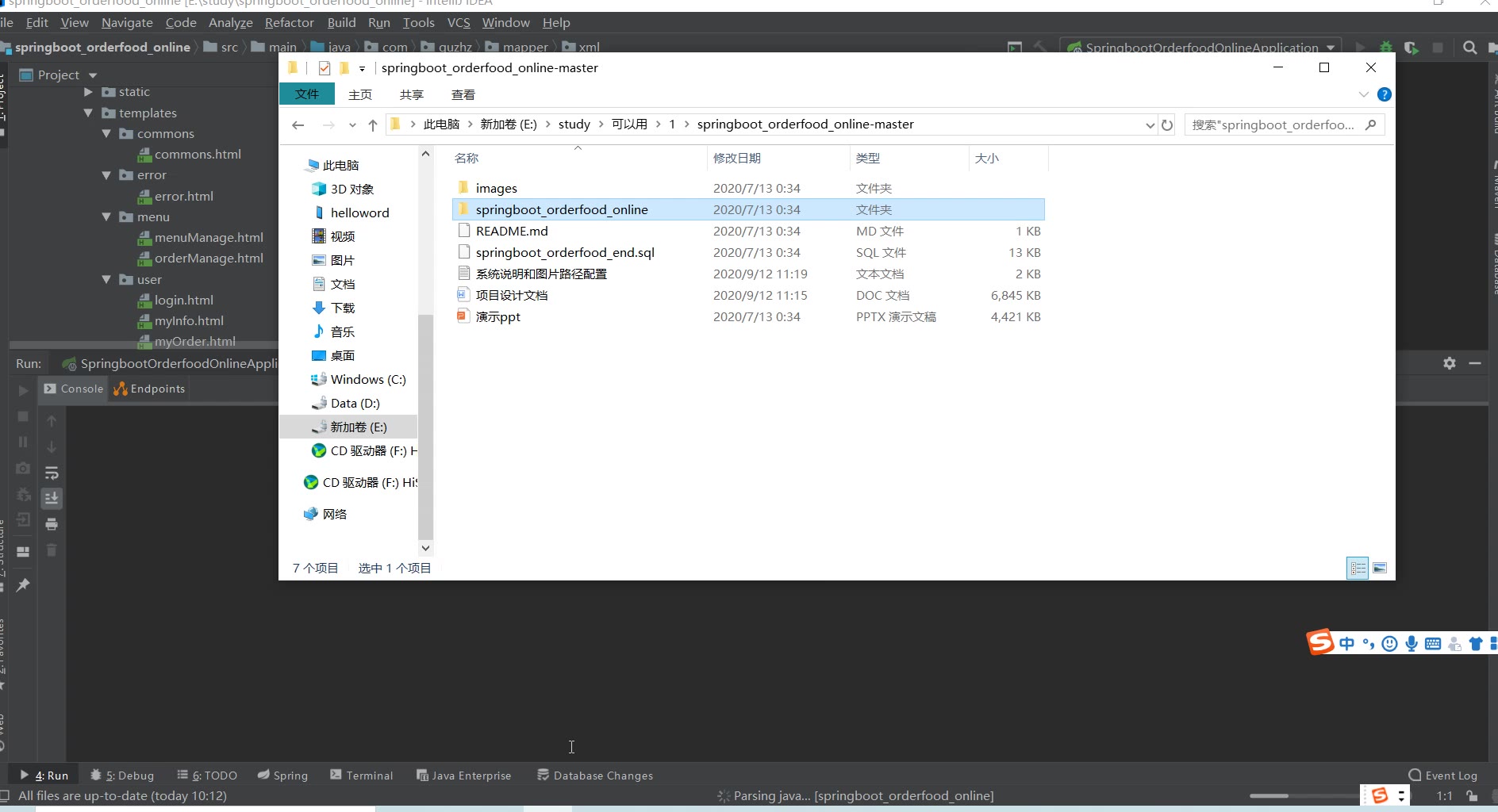
Task: Run the application with Coverage icon
Action: (x=1411, y=48)
